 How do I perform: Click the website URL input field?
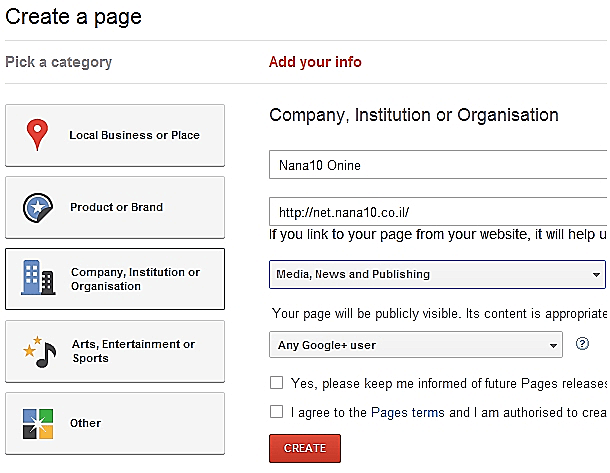click(437, 212)
